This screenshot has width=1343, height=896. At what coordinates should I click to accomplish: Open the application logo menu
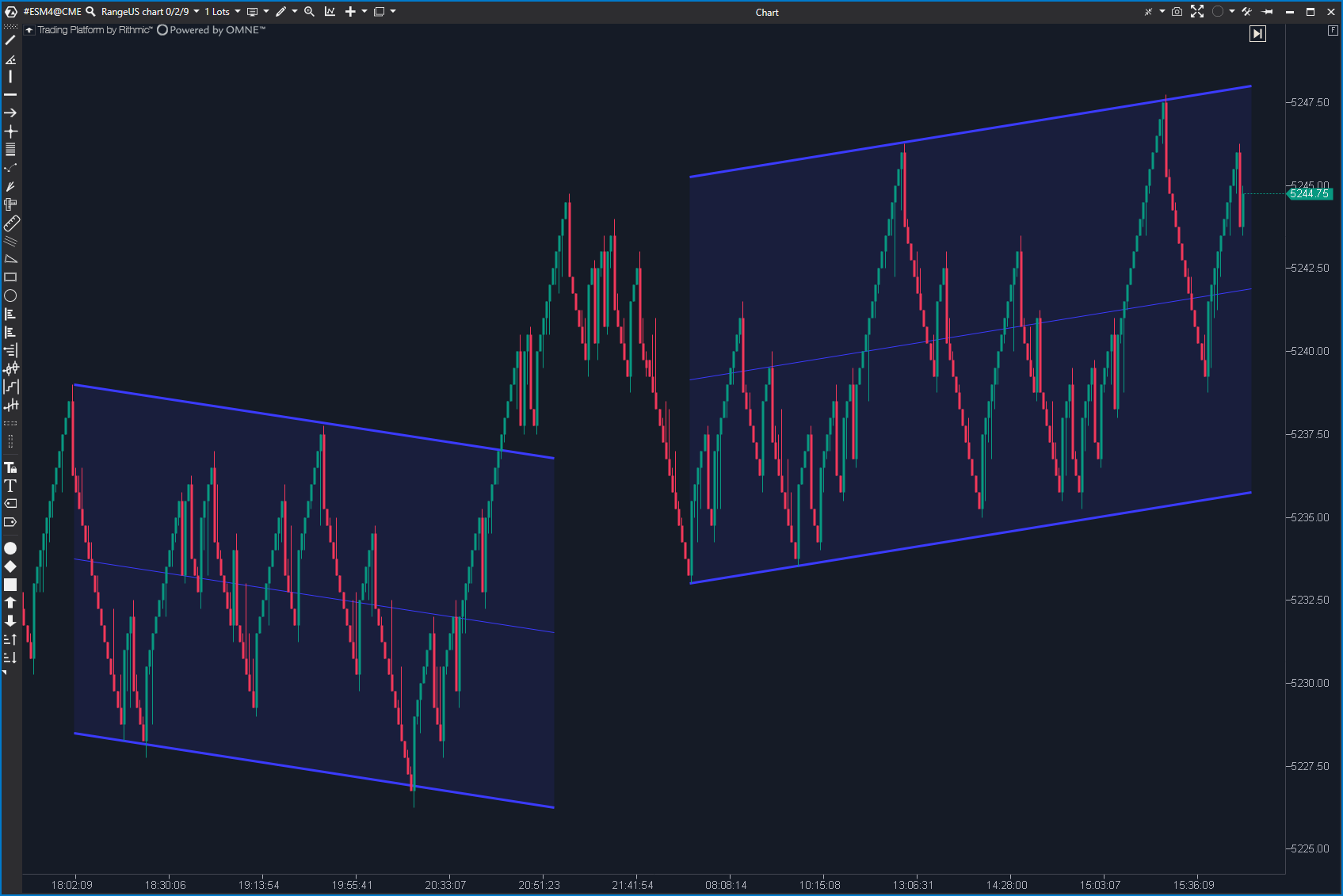click(x=11, y=12)
